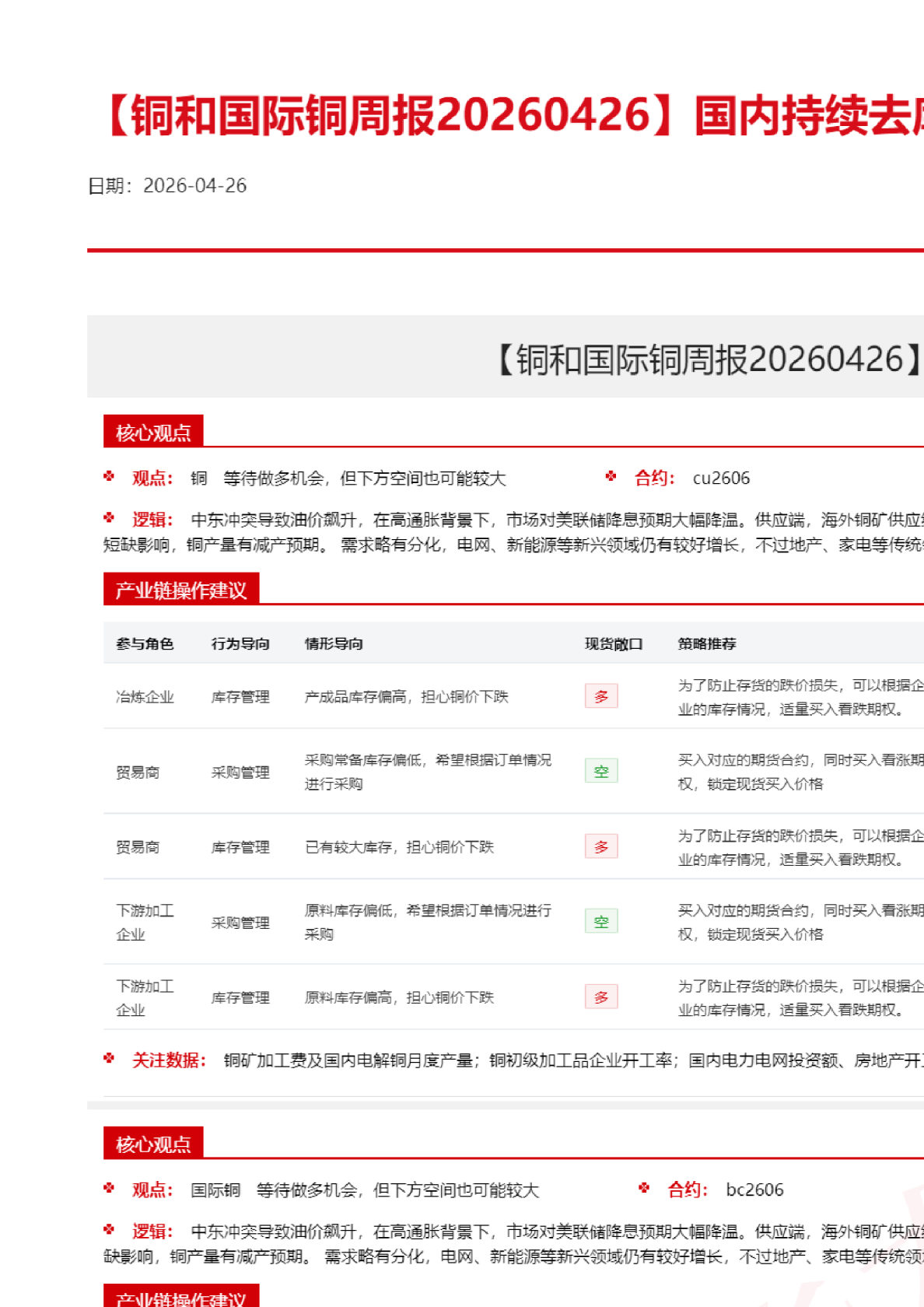Screen dimensions: 924x1307
Task: Click the red diamond bullet beside 关注数据
Action: (x=110, y=1059)
